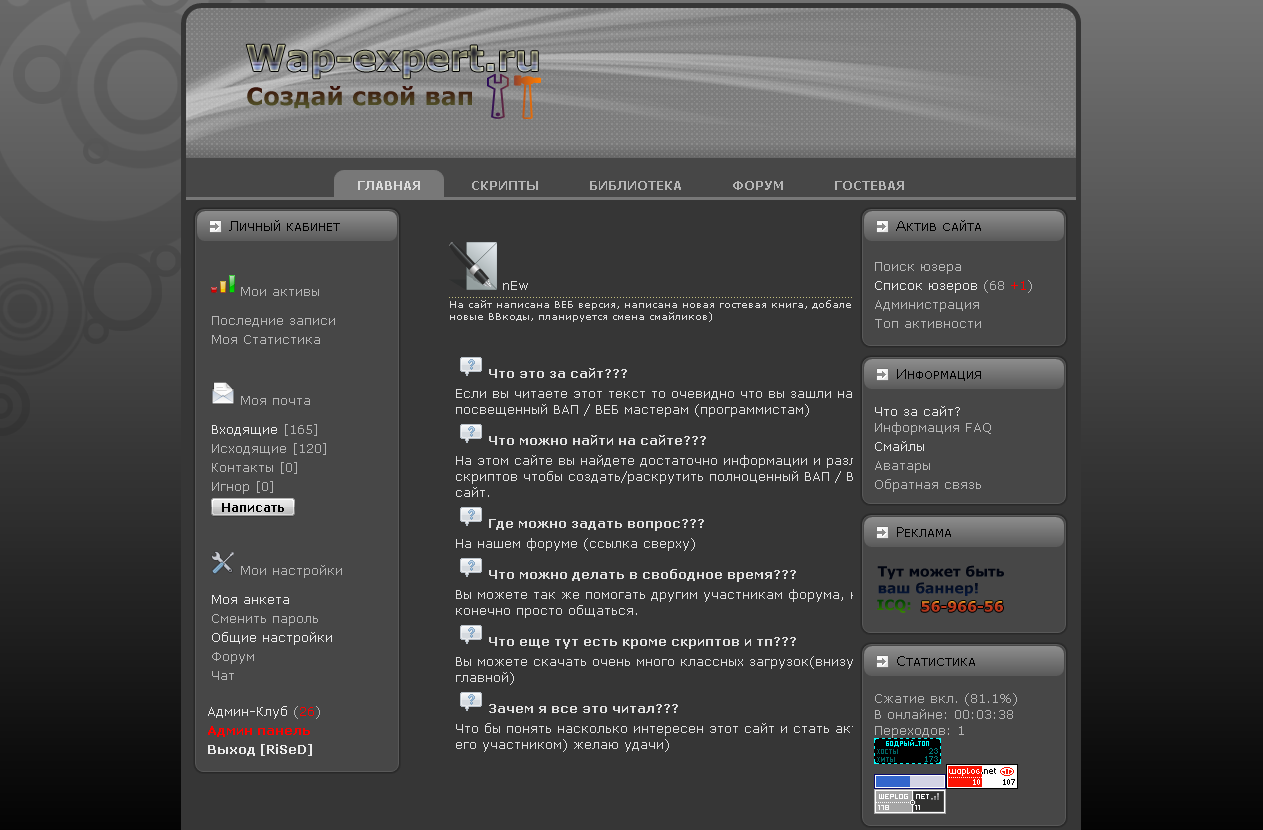Screen dimensions: 1263x830
Task: Open Последние записи link
Action: point(273,321)
